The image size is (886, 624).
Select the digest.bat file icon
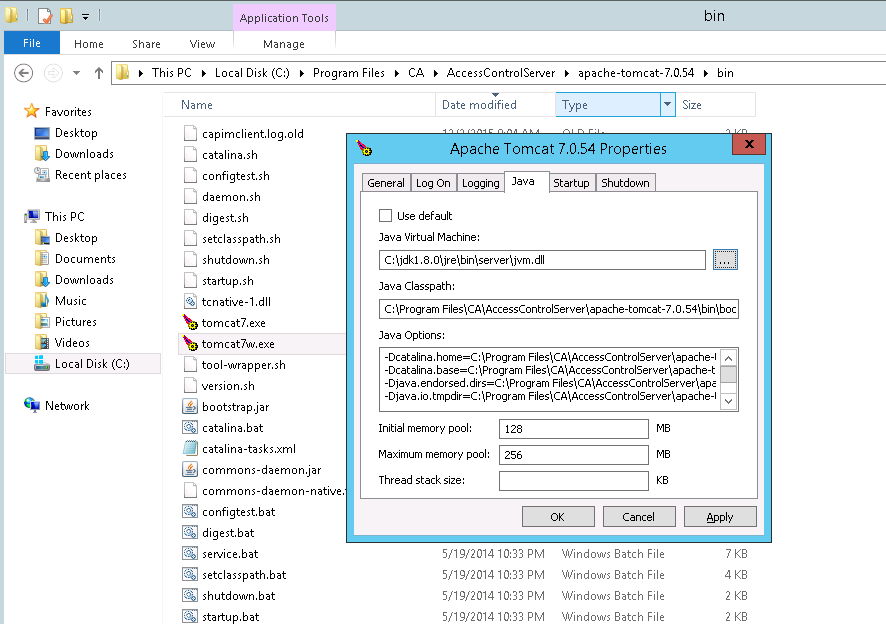click(190, 532)
